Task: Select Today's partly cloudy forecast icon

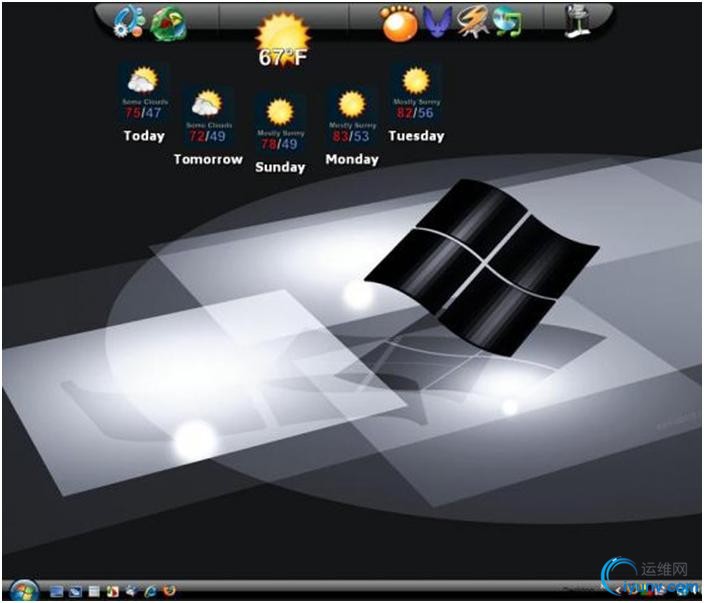Action: (x=143, y=80)
